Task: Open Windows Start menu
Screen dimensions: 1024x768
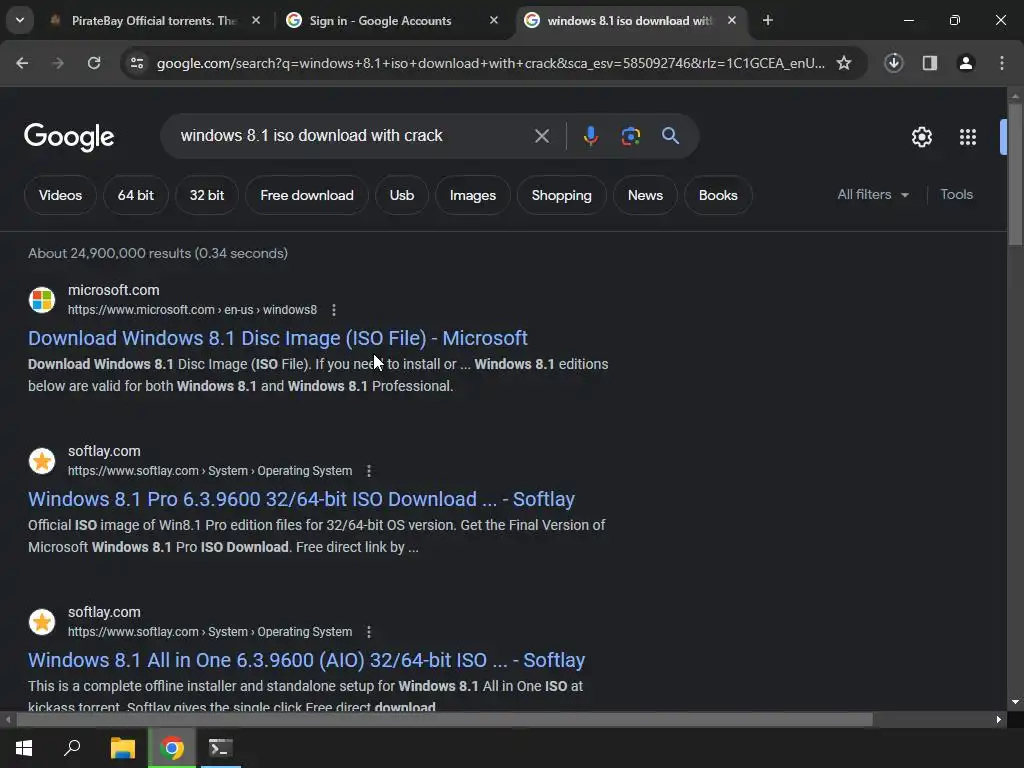Action: [24, 748]
